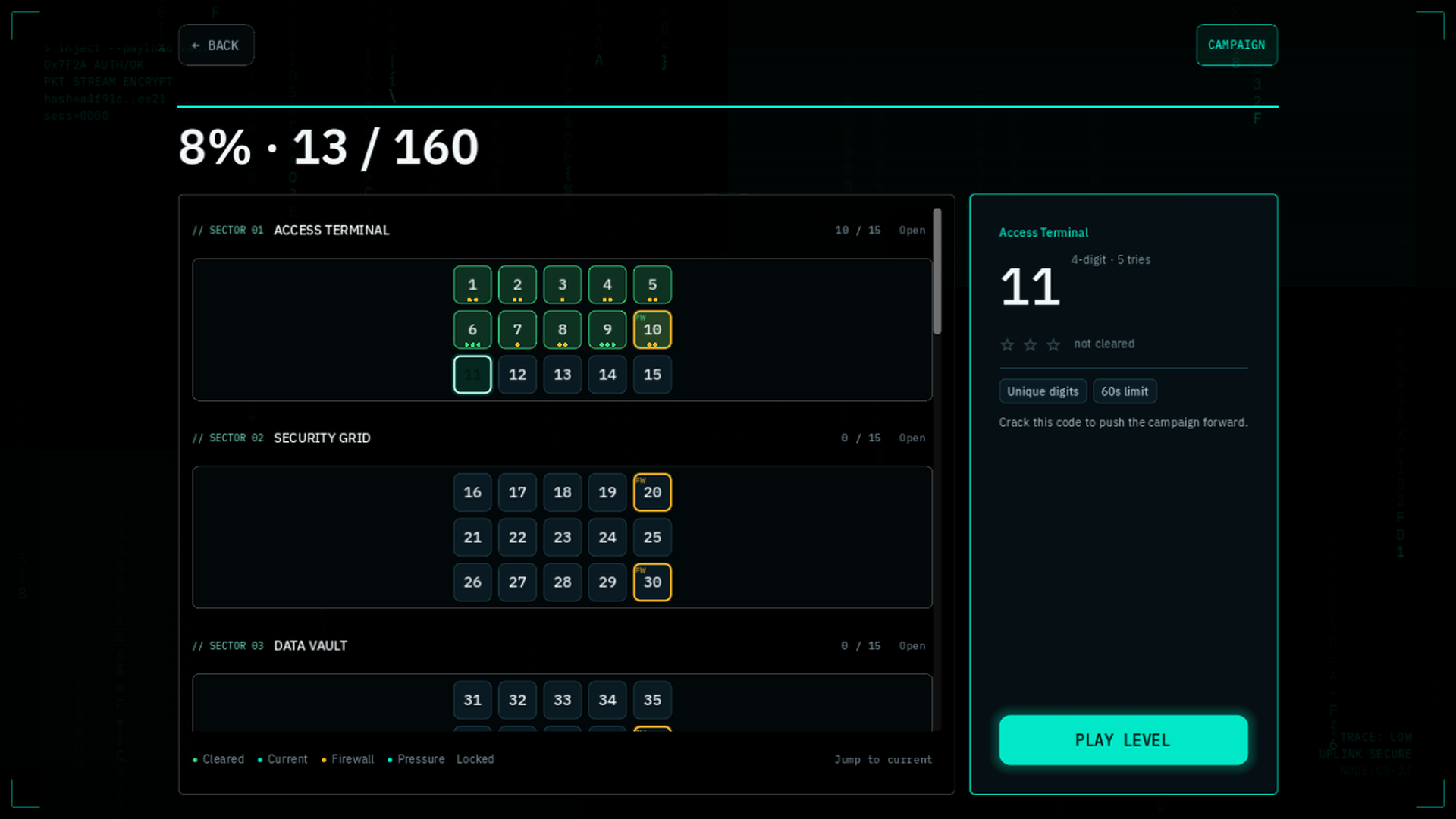Pick level 19 in Security Grid
1456x819 pixels.
pos(607,493)
